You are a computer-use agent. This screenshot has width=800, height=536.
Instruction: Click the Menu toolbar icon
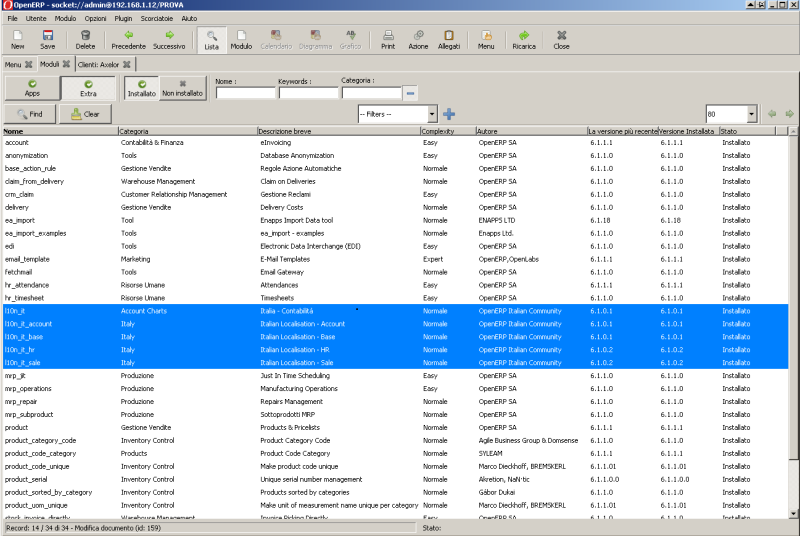click(486, 40)
